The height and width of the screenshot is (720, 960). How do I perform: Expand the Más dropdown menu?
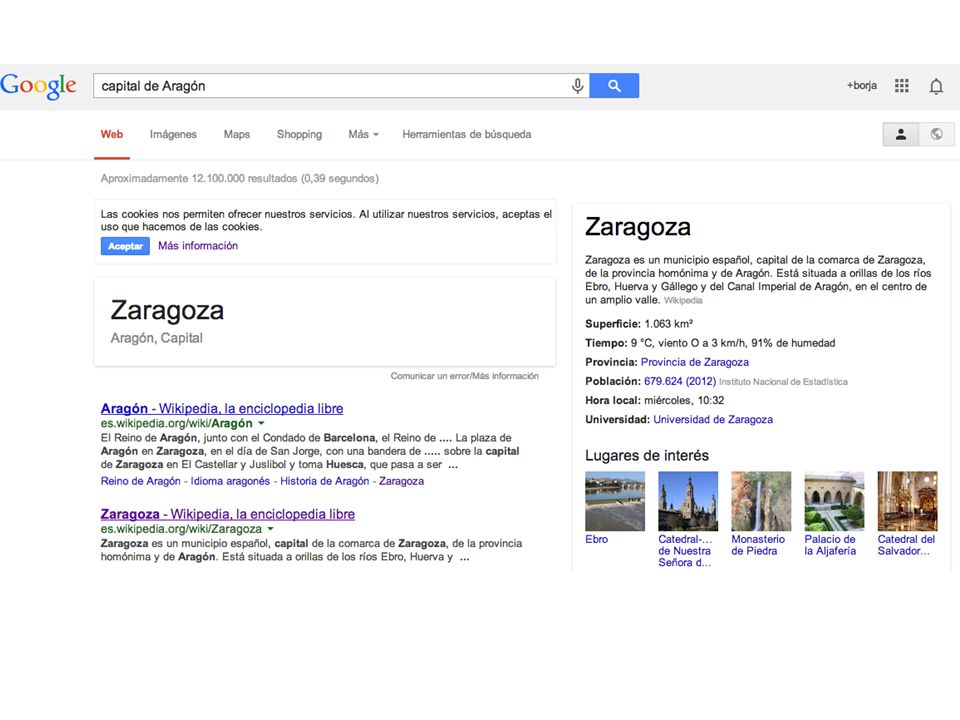pos(363,134)
